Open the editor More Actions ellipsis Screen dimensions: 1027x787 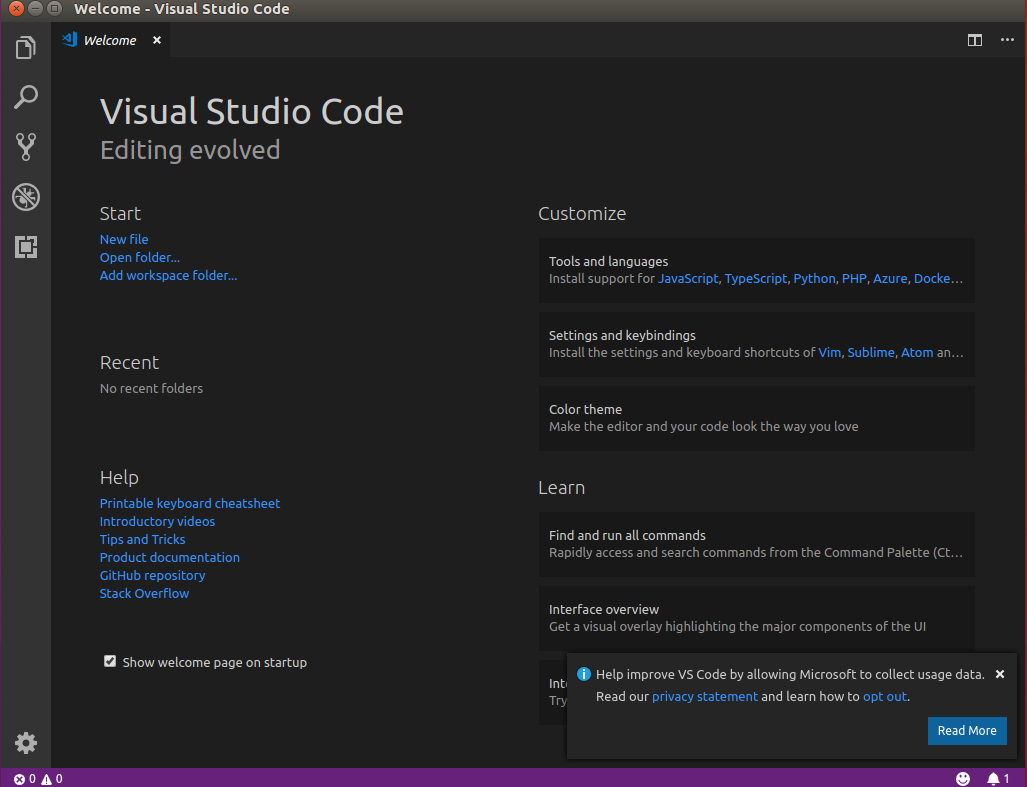1006,40
